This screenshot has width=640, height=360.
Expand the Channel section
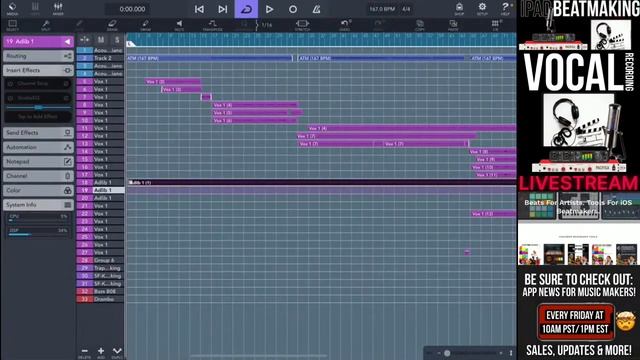pyautogui.click(x=38, y=176)
